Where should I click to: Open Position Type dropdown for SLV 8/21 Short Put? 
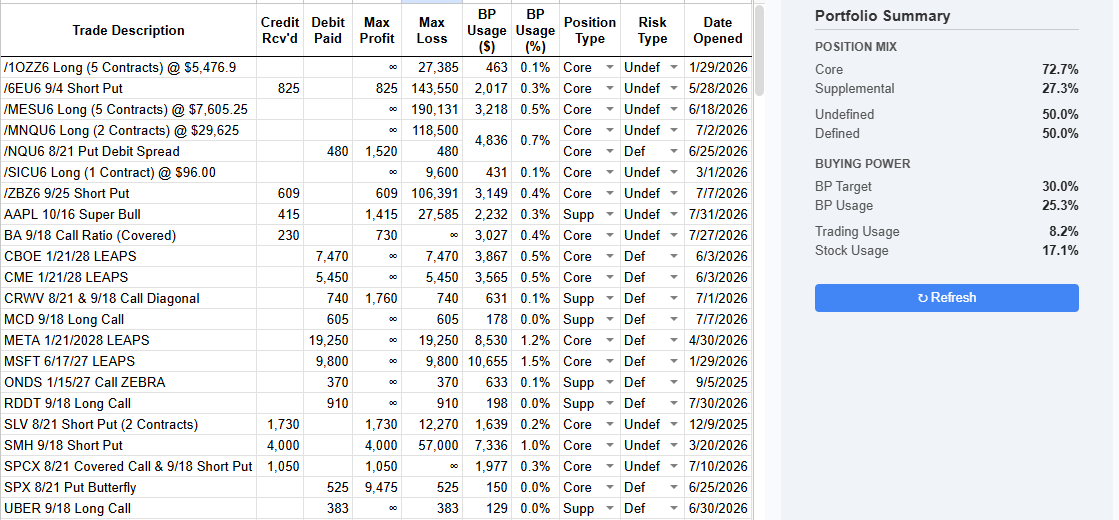click(x=609, y=424)
